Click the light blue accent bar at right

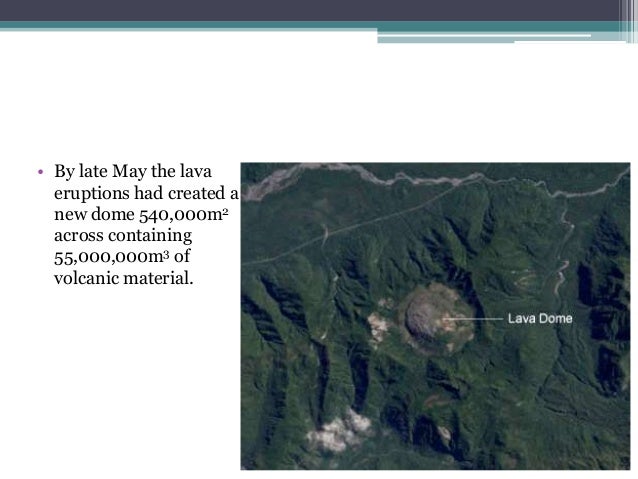click(x=484, y=39)
